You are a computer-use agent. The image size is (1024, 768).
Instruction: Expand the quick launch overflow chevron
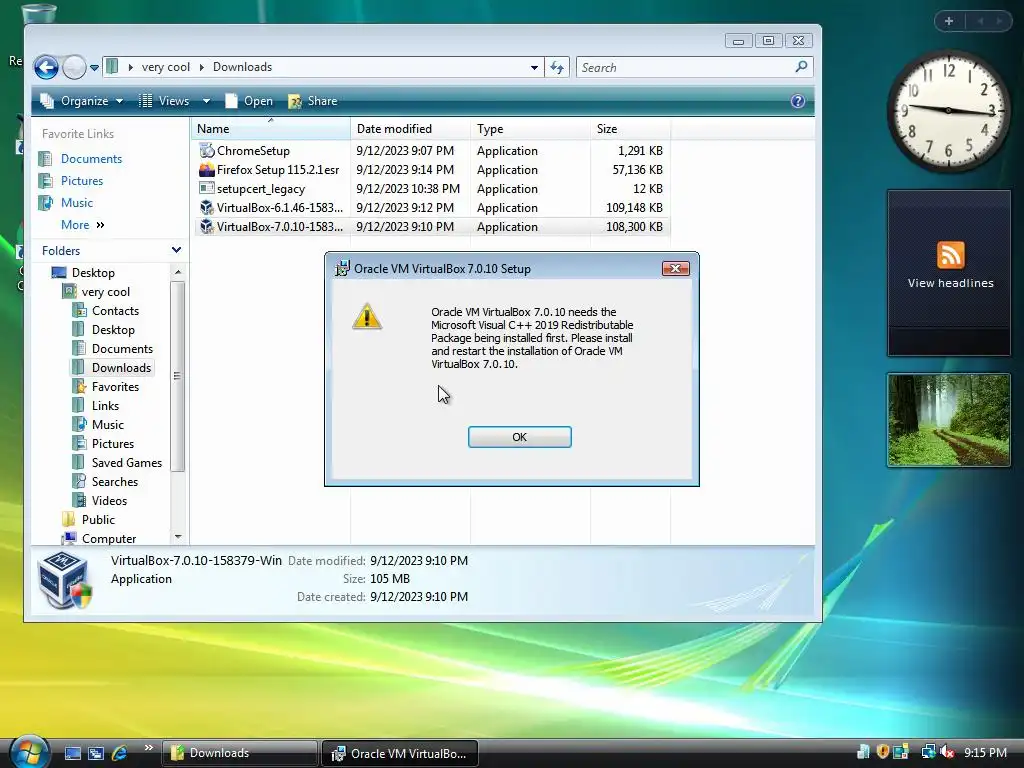click(x=148, y=748)
